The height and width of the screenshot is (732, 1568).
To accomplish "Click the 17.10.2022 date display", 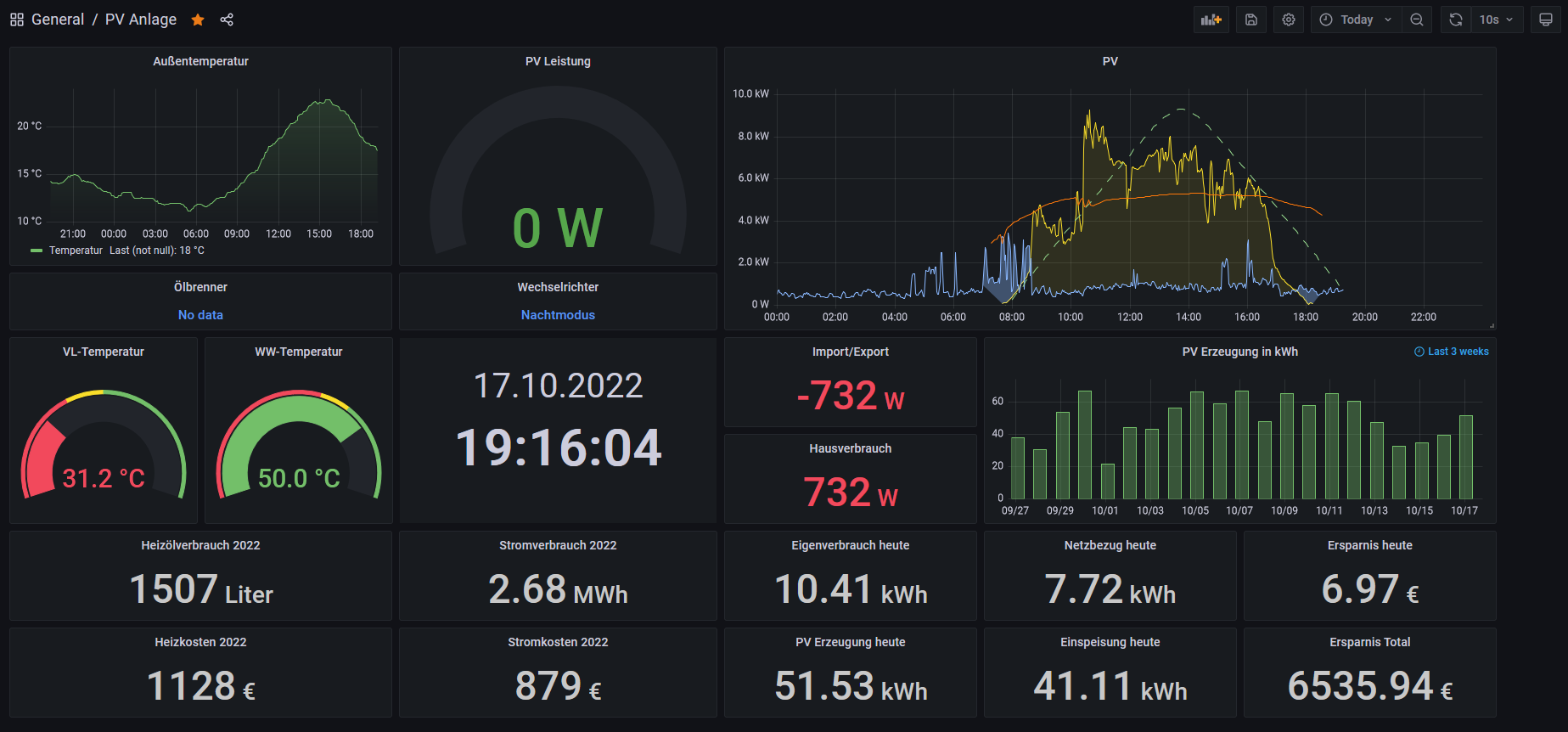I will tap(558, 386).
